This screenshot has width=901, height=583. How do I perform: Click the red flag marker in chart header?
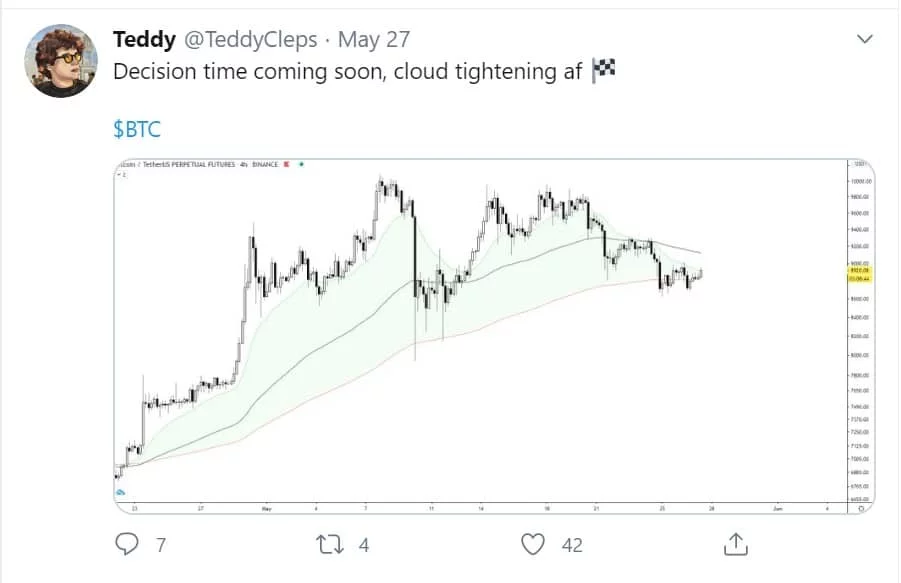click(x=287, y=164)
